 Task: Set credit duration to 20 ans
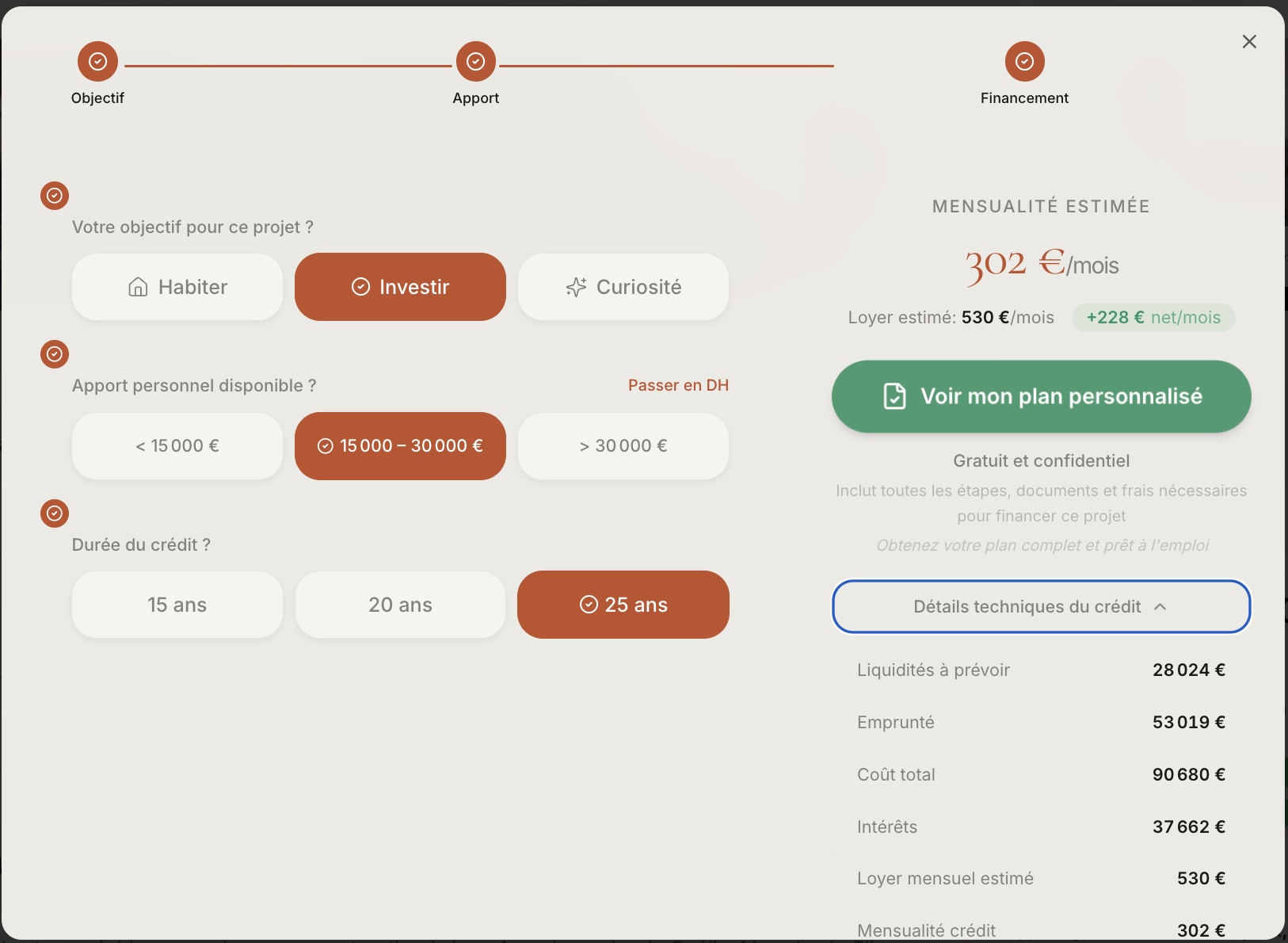coord(400,605)
